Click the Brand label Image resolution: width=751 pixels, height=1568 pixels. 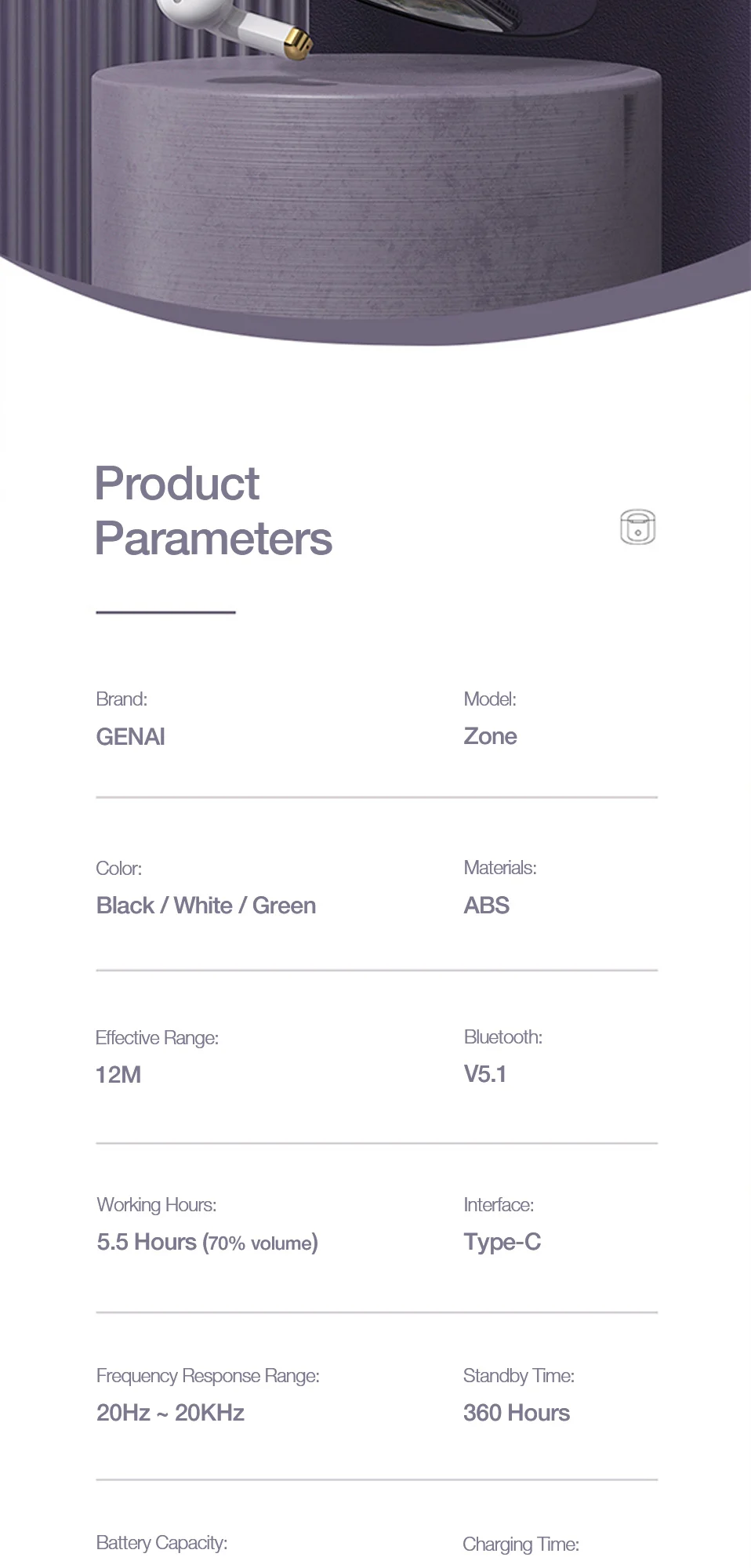click(x=122, y=699)
